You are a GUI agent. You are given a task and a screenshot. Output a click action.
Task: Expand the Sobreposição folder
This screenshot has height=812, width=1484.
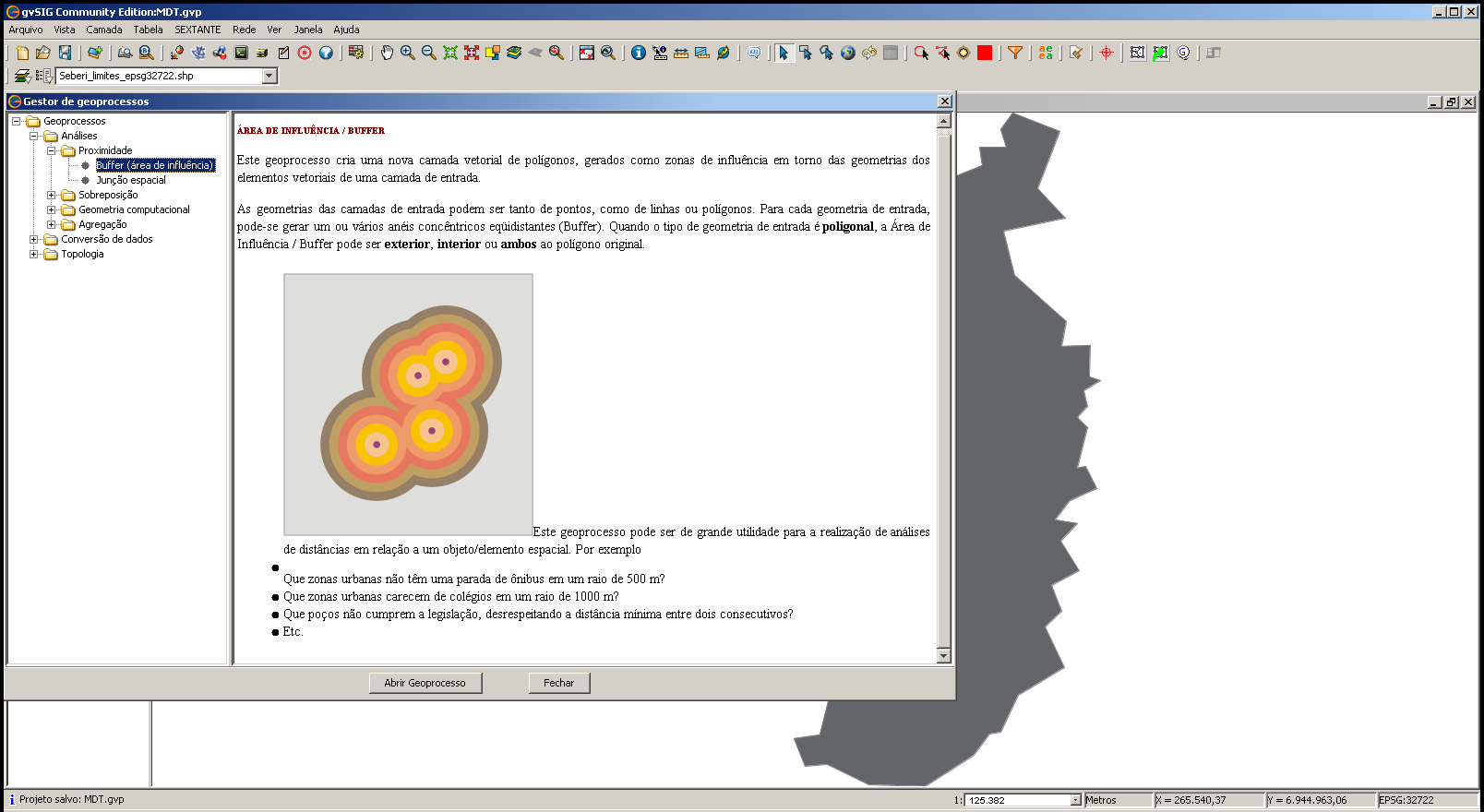pos(52,195)
